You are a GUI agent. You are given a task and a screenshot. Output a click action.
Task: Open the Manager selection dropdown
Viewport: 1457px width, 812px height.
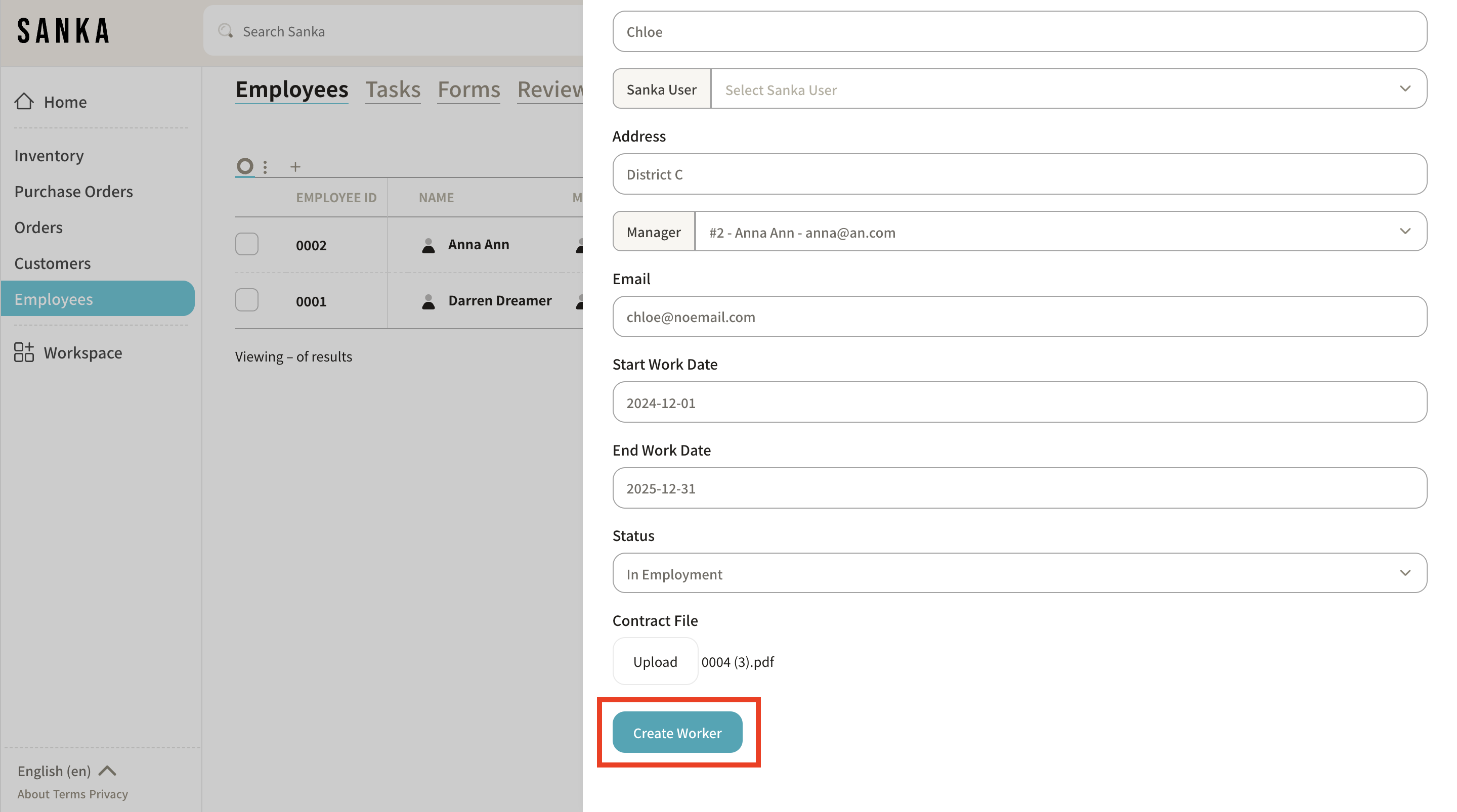pyautogui.click(x=1060, y=232)
